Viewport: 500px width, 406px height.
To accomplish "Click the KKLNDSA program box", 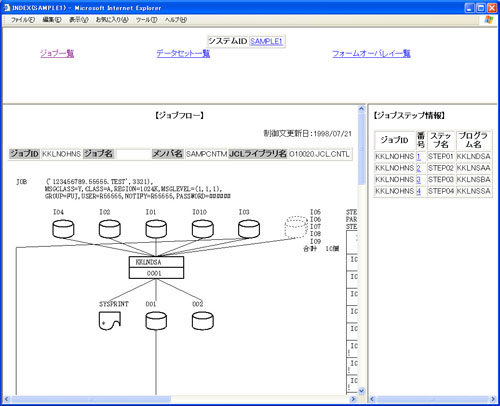I will [156, 262].
